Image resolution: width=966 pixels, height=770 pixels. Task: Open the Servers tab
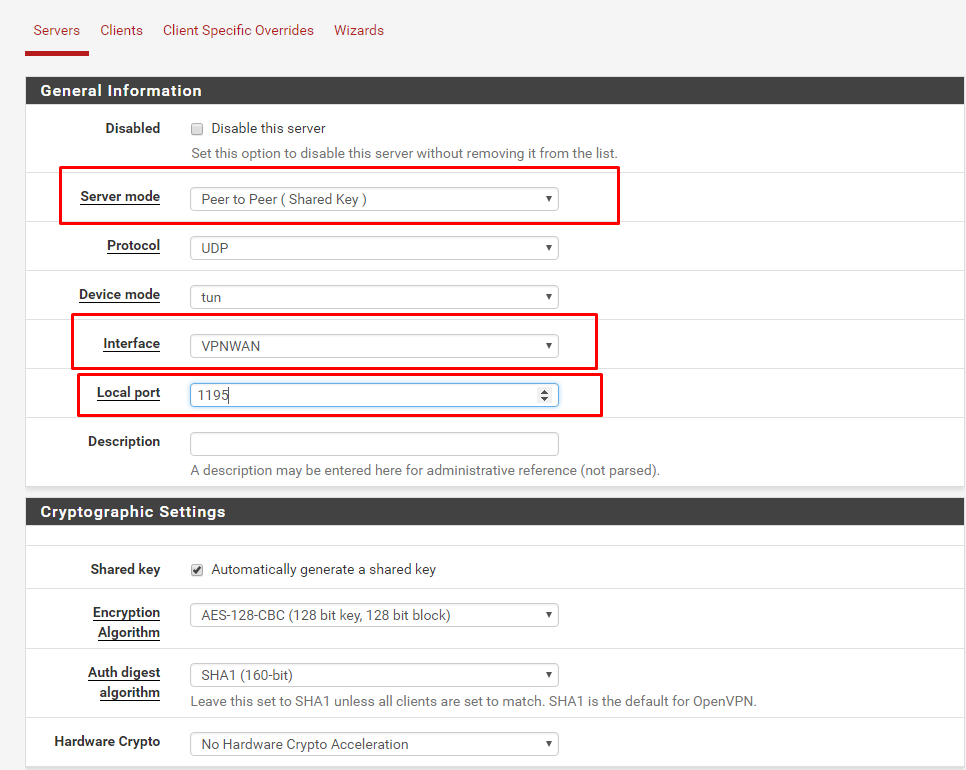click(x=57, y=30)
